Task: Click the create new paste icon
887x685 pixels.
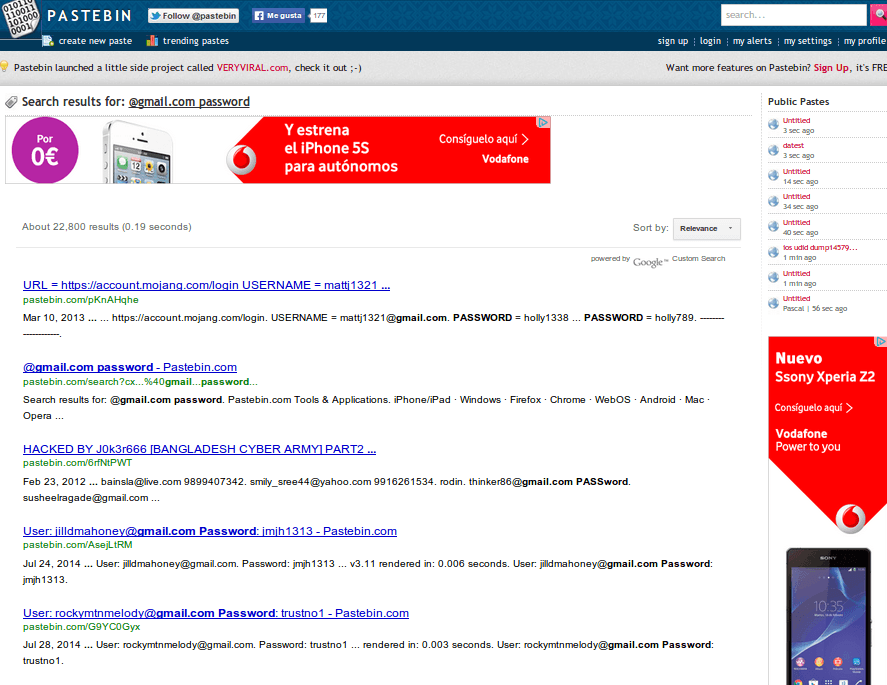Action: click(x=48, y=41)
